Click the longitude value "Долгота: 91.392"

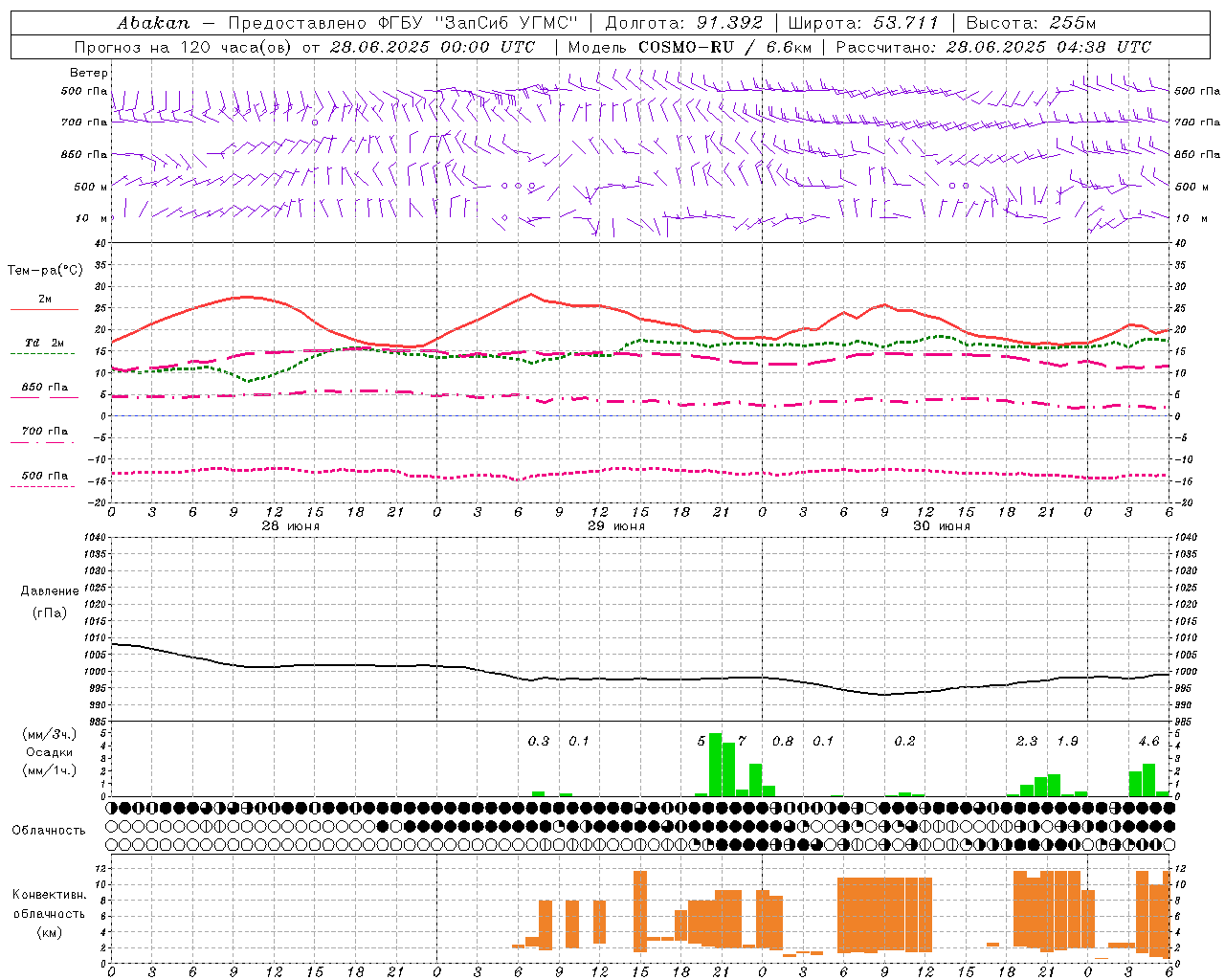point(684,22)
